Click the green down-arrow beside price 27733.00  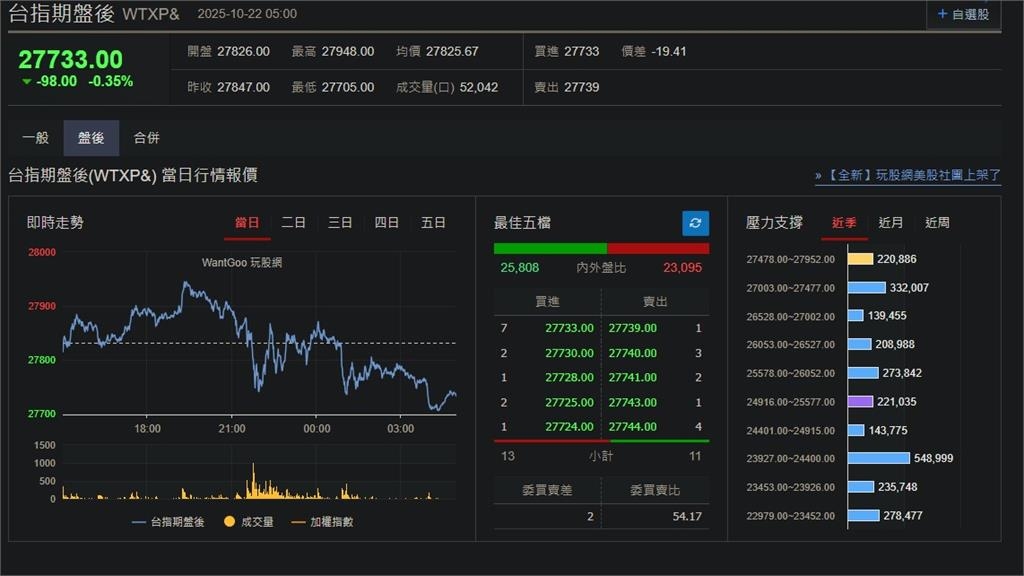click(25, 80)
